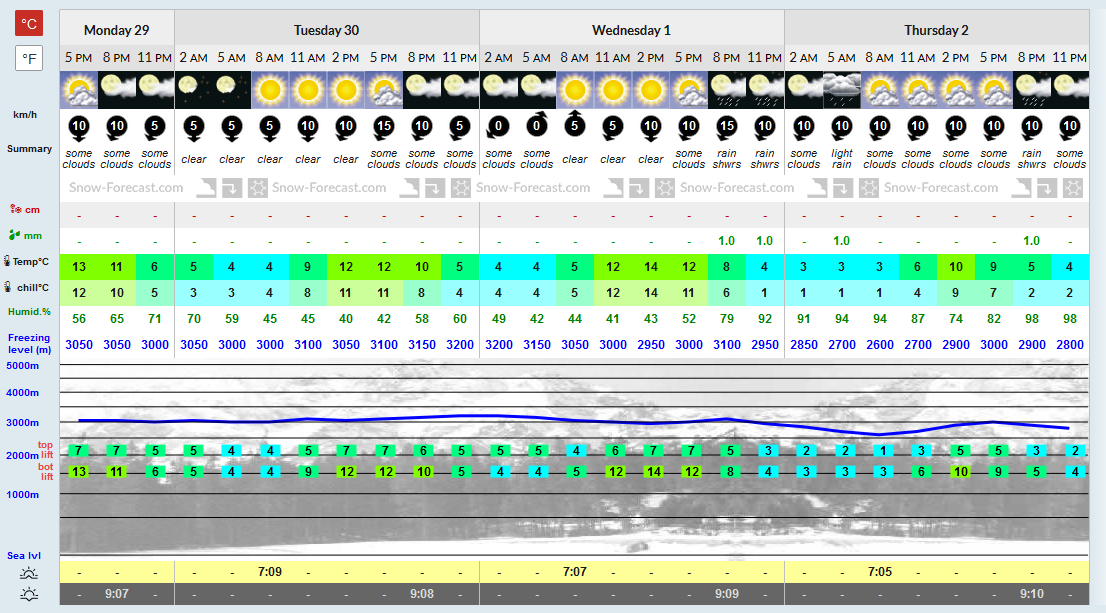The width and height of the screenshot is (1106, 613).
Task: Select the Thursday 2 day header
Action: [937, 30]
